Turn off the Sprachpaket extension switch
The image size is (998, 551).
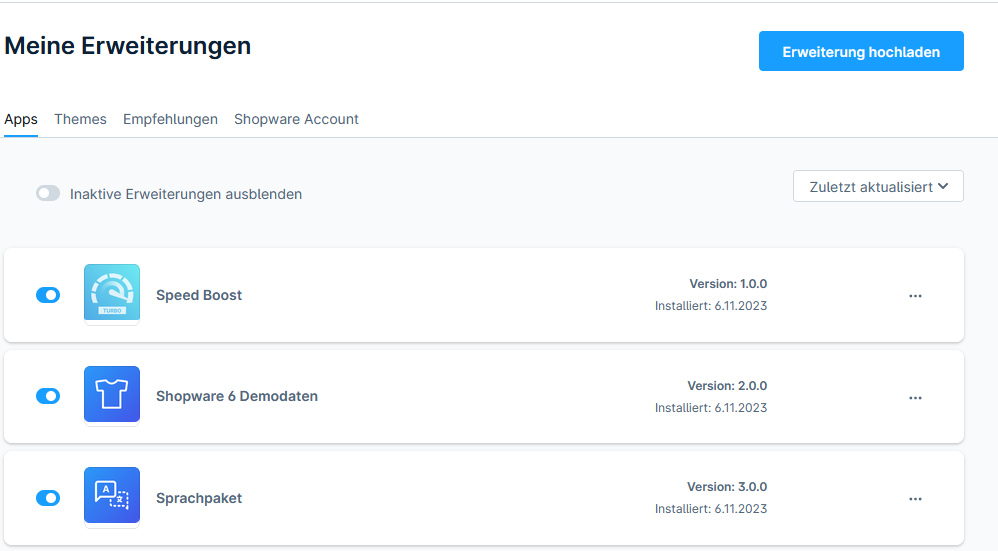coord(48,497)
